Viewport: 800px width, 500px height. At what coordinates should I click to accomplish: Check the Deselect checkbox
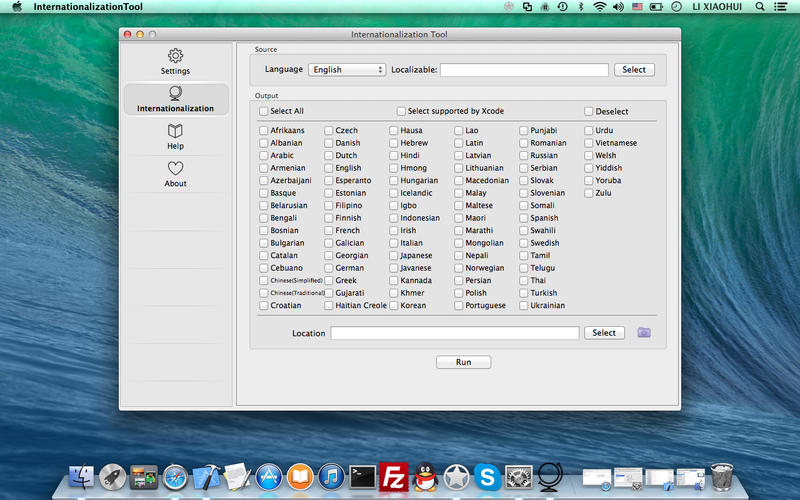tap(588, 111)
